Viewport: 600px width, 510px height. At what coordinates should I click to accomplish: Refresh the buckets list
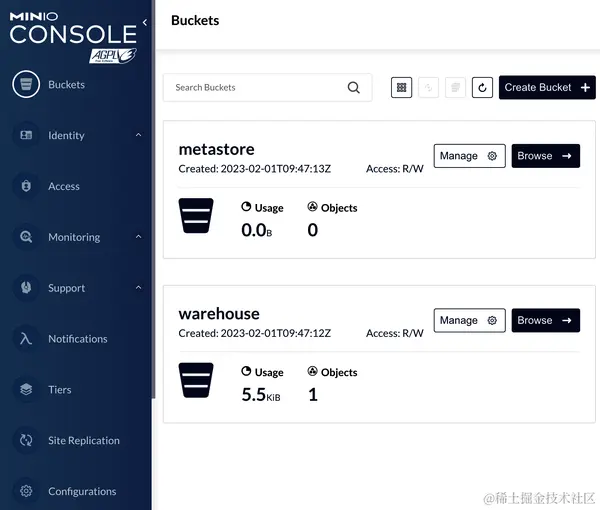[482, 88]
